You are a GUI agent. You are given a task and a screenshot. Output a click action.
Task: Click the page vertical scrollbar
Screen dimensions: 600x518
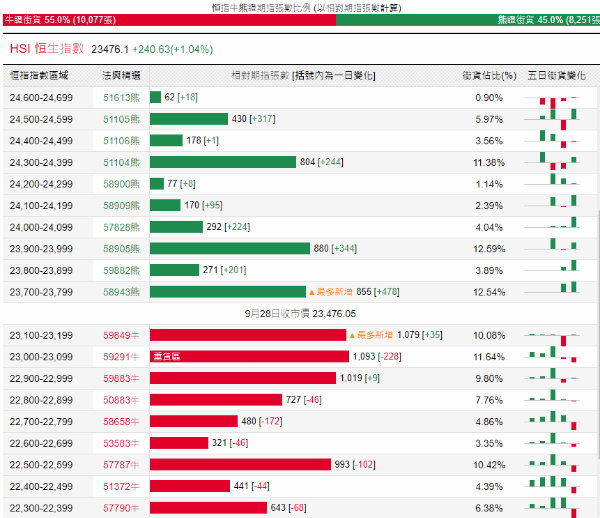pyautogui.click(x=598, y=333)
